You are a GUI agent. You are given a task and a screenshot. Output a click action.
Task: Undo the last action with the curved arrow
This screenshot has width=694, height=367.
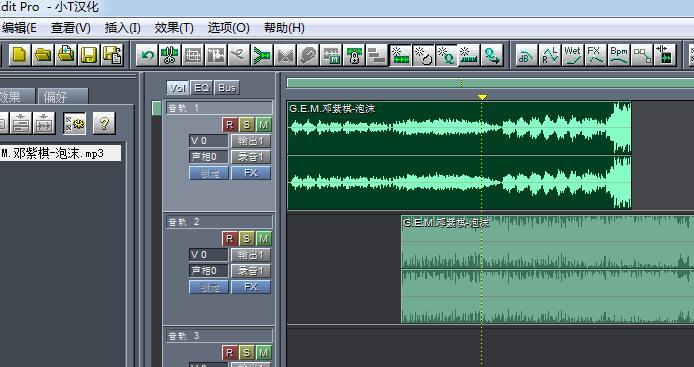click(x=147, y=55)
